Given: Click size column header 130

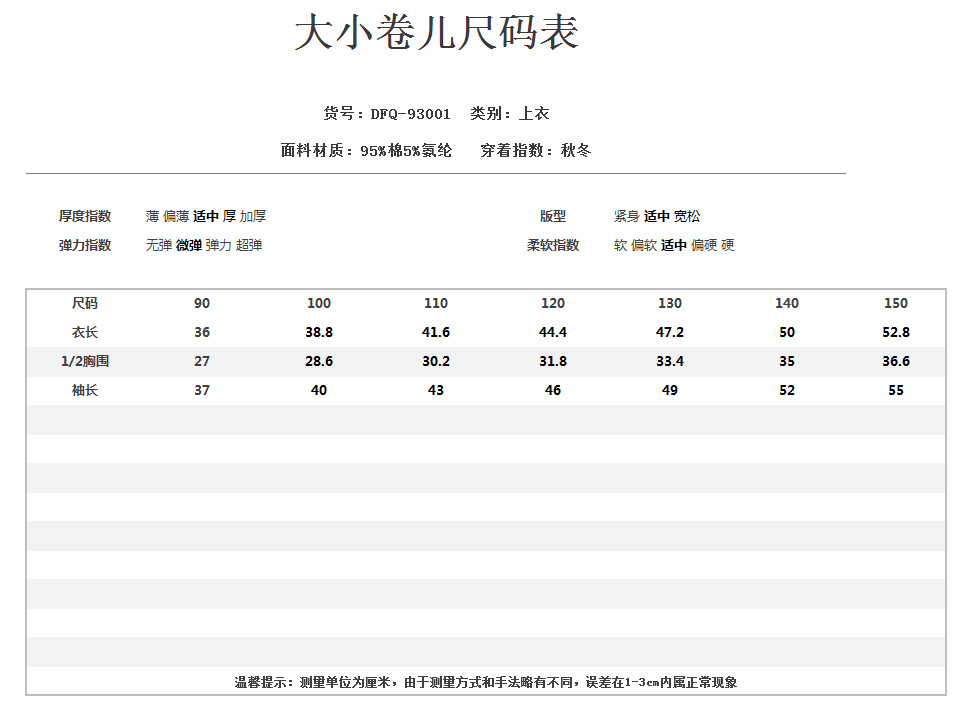Looking at the screenshot, I should [x=669, y=303].
